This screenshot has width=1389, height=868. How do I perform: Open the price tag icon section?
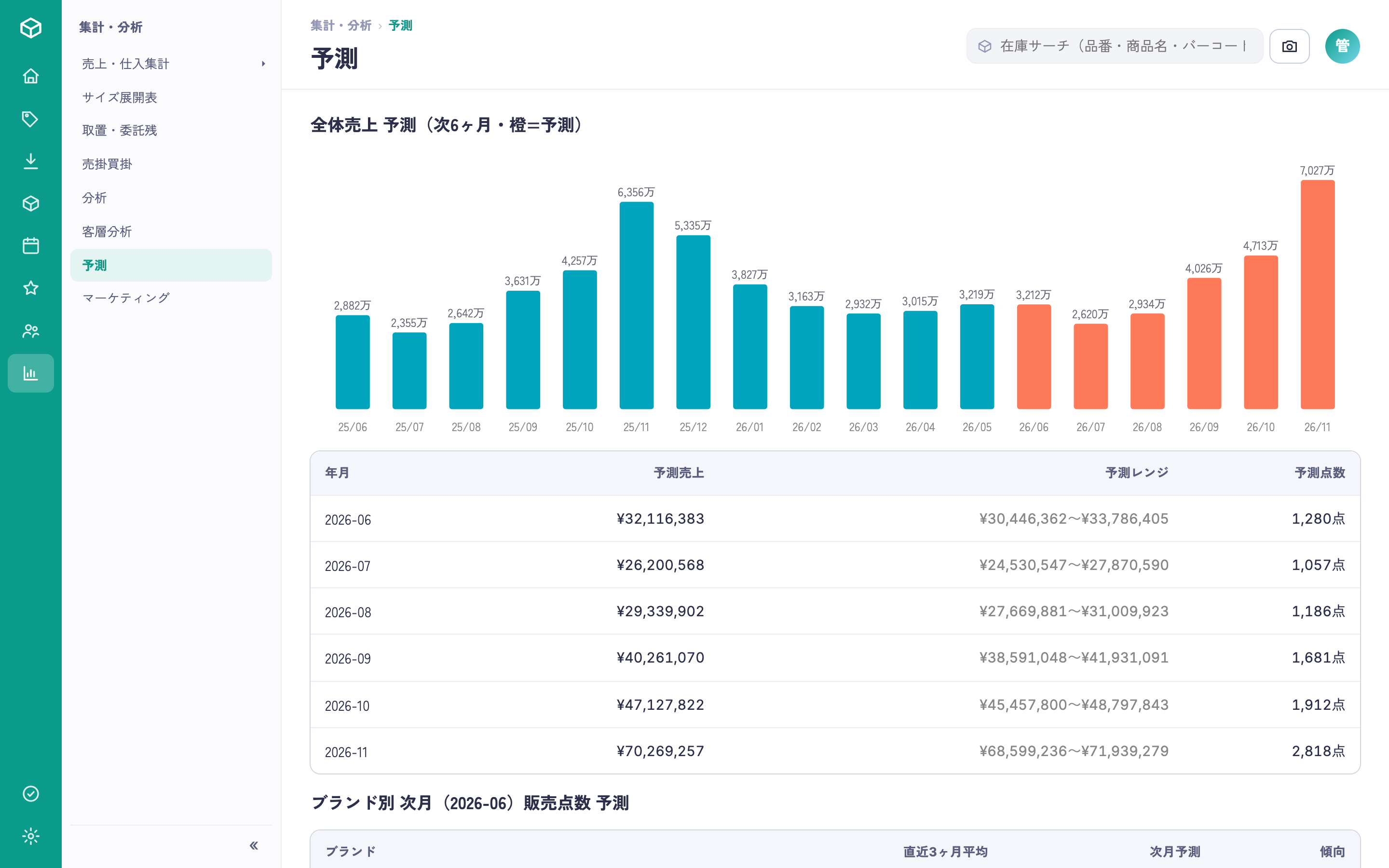tap(30, 119)
